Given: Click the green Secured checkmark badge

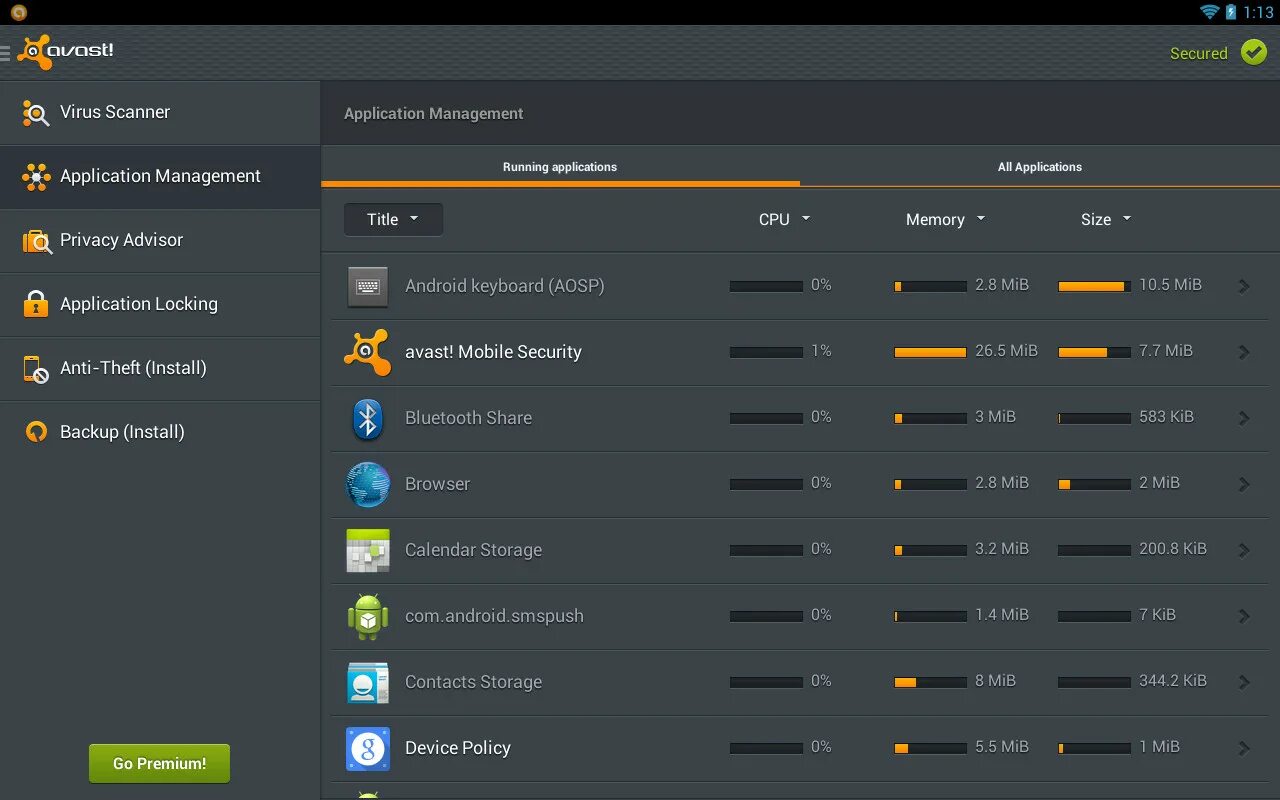Looking at the screenshot, I should click(x=1254, y=51).
